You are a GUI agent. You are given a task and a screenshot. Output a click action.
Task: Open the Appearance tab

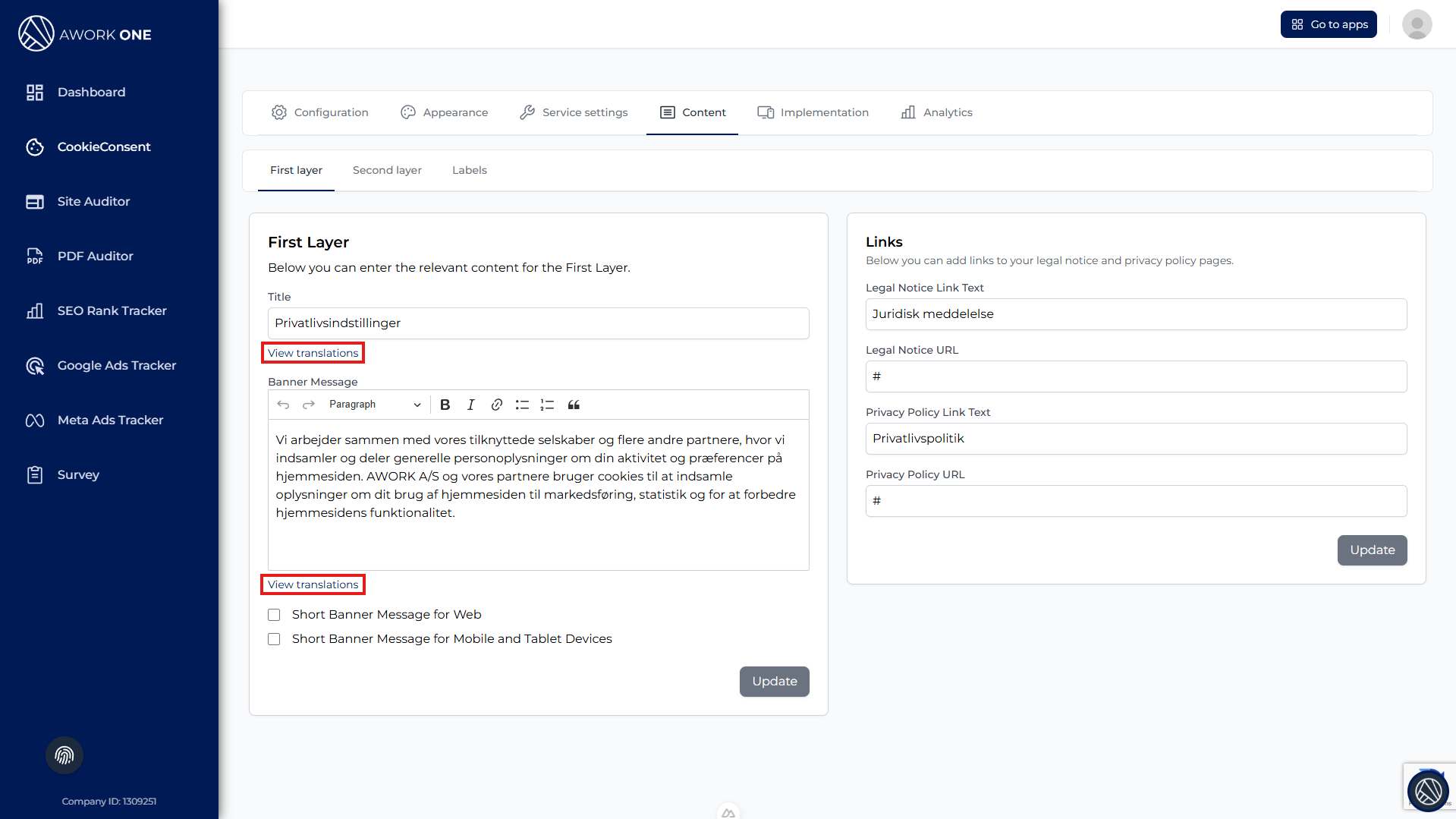(445, 112)
